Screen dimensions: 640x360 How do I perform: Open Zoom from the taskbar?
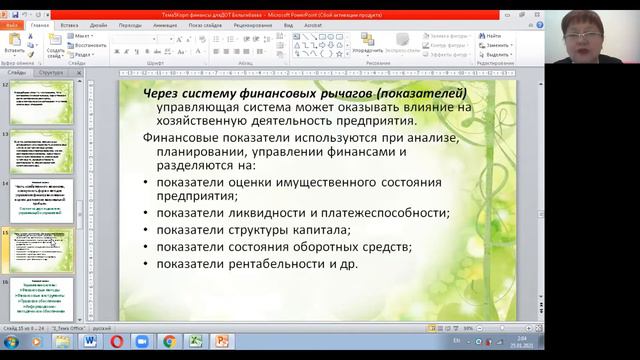[142, 341]
